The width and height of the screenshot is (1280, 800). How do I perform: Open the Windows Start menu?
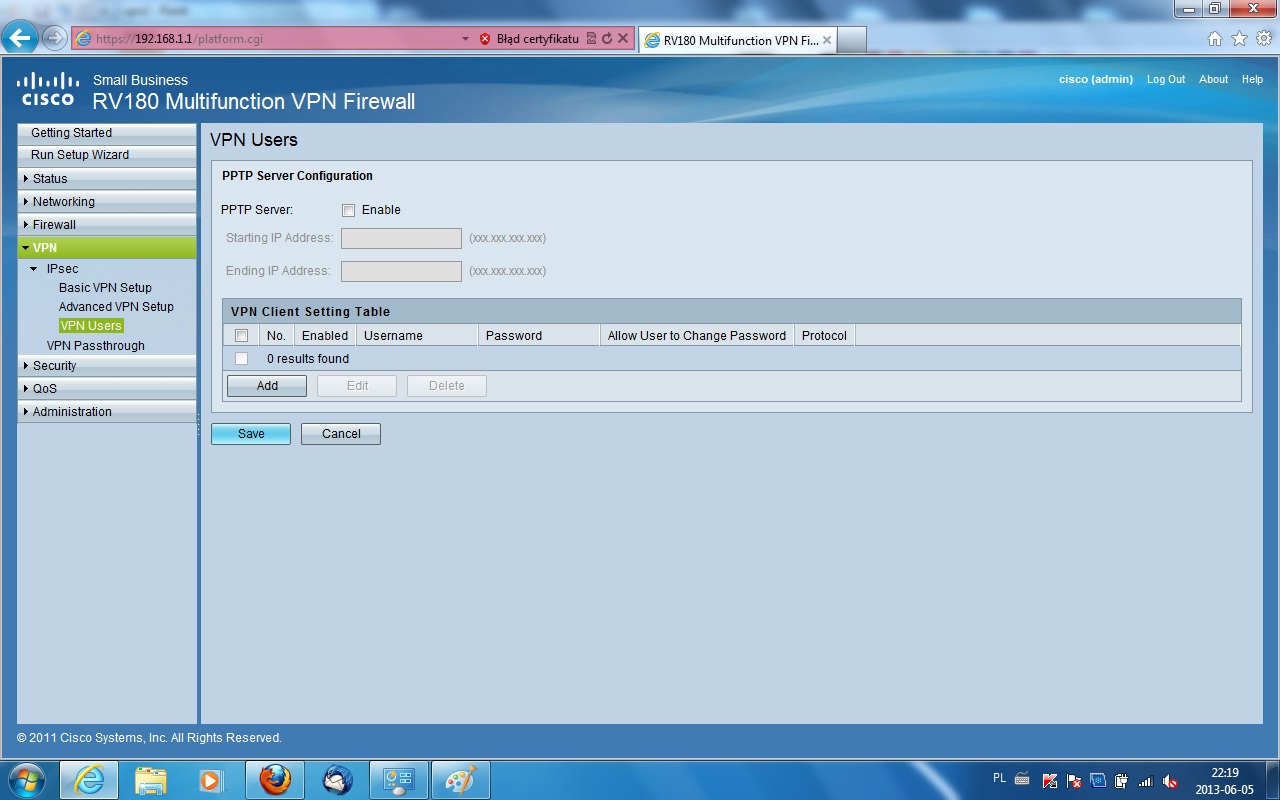click(26, 779)
